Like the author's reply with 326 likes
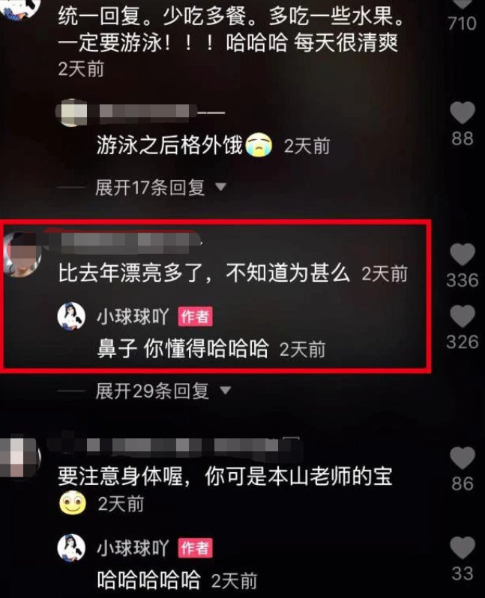This screenshot has width=485, height=598. coord(463,316)
